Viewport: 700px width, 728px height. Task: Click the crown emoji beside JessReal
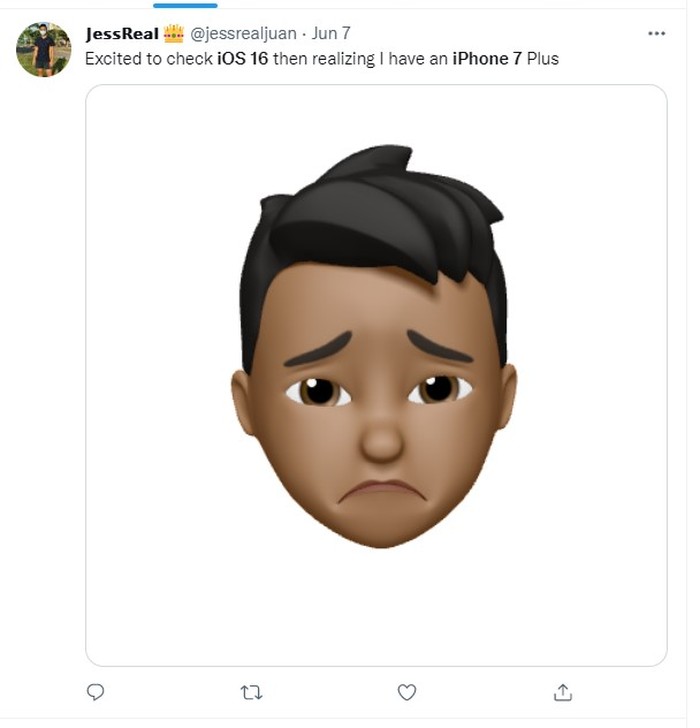coord(174,34)
